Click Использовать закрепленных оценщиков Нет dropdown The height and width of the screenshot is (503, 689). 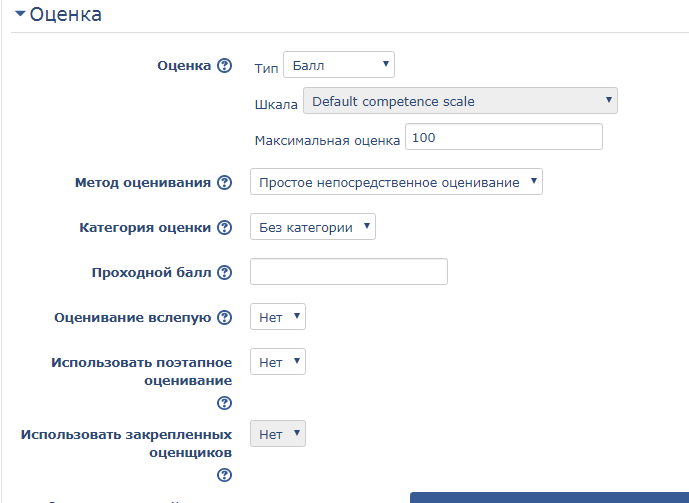[x=277, y=434]
